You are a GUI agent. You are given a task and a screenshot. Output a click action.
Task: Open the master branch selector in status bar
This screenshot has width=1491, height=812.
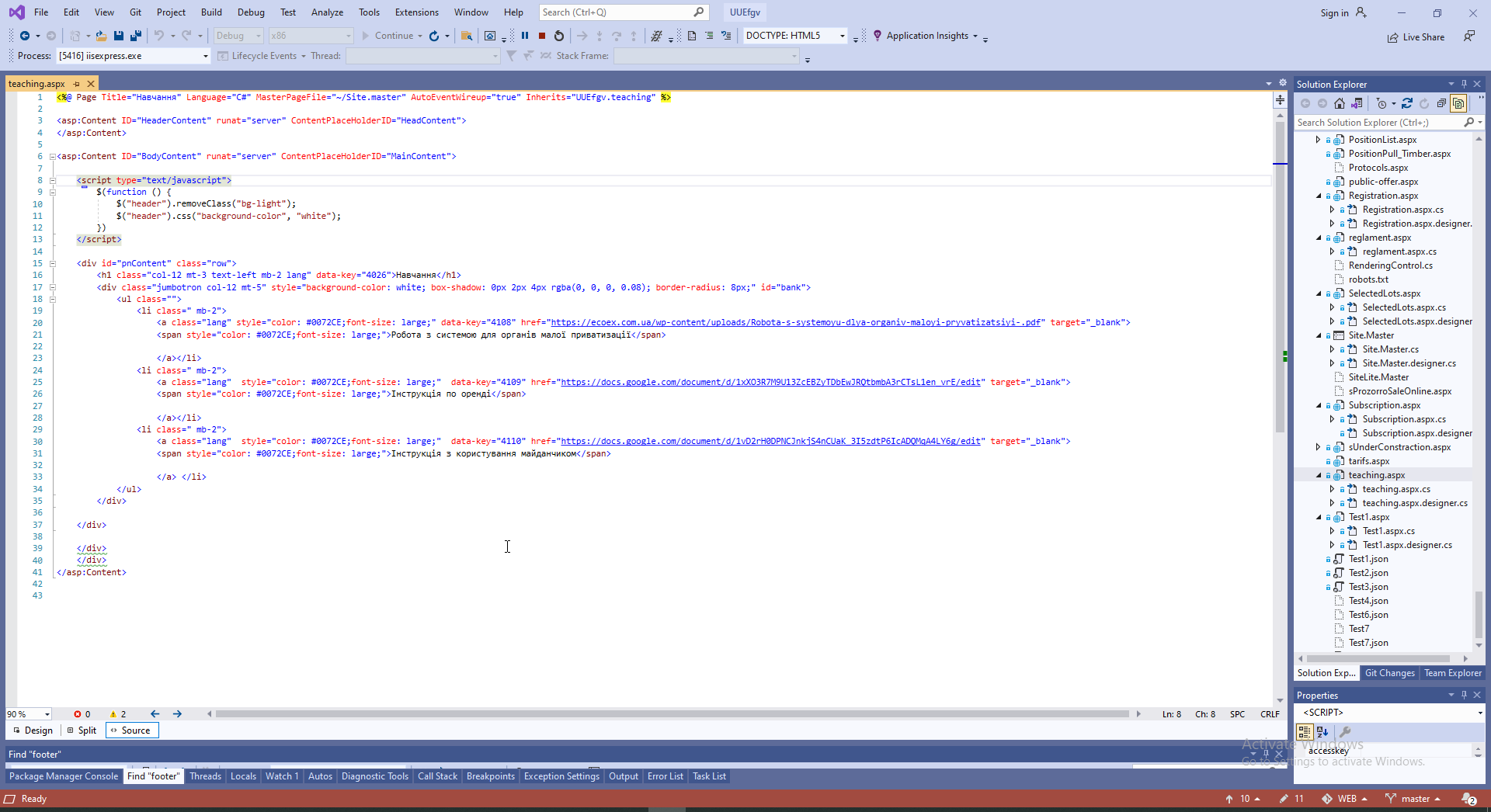click(x=1413, y=799)
